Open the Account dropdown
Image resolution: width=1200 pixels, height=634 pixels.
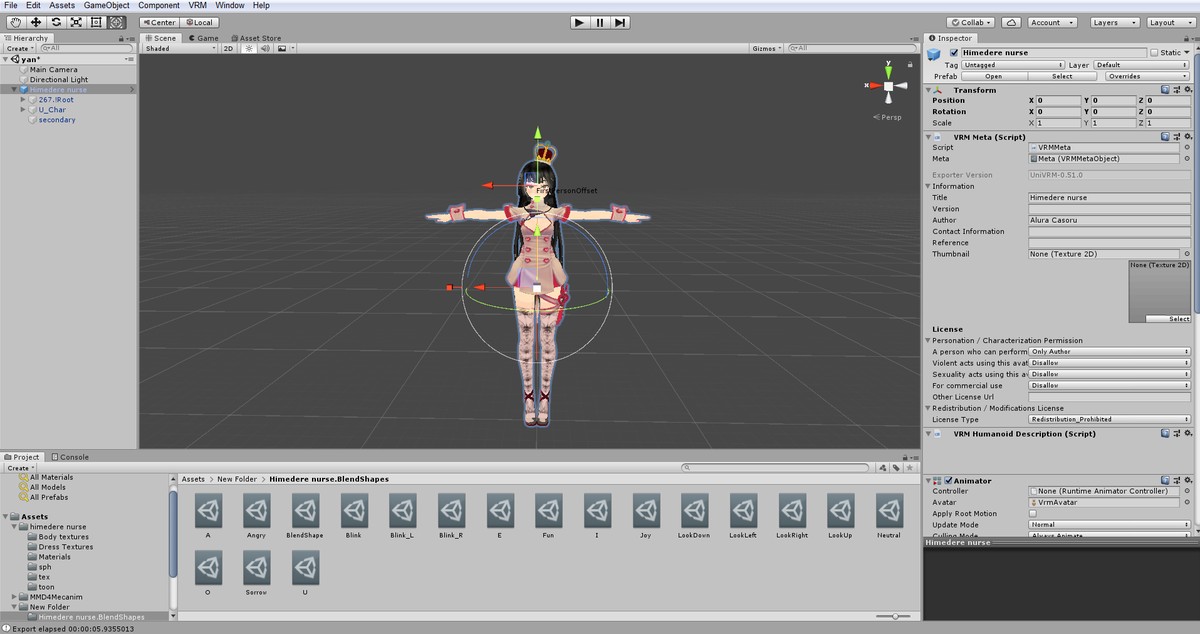point(1052,22)
